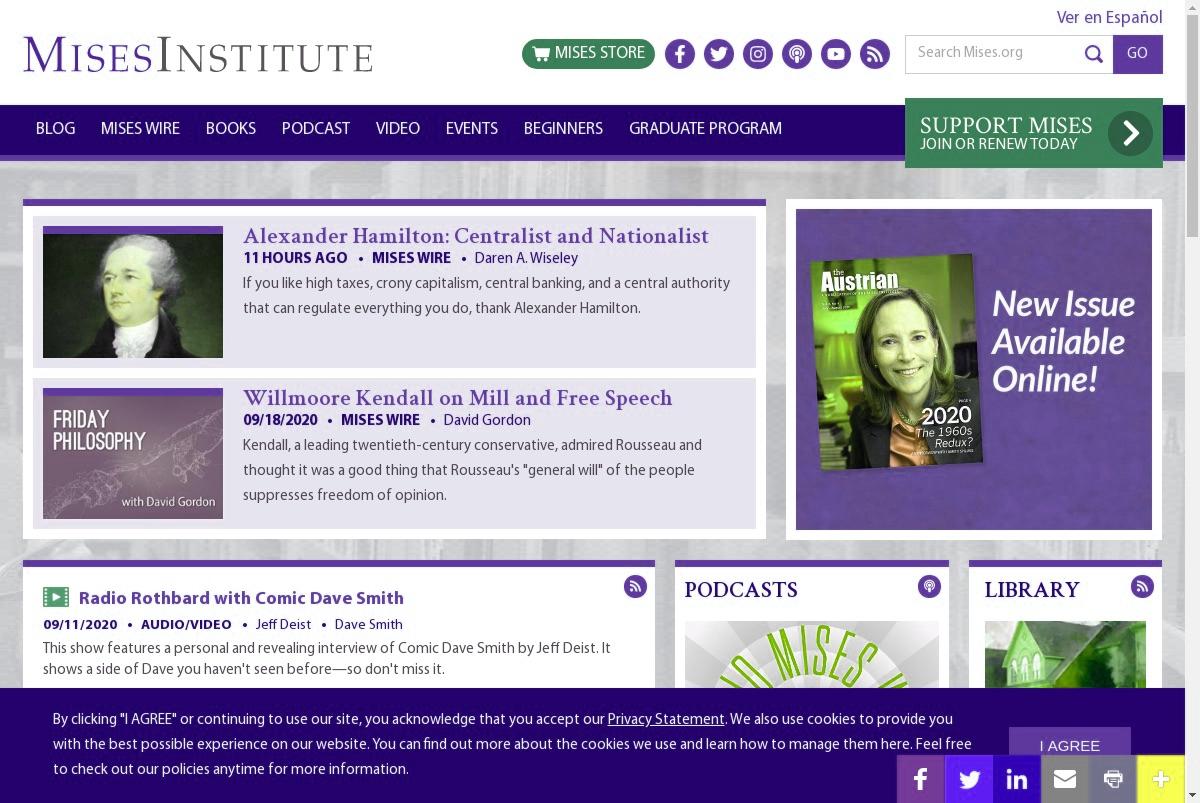Open the Mises Instagram page icon
The width and height of the screenshot is (1200, 803).
758,54
